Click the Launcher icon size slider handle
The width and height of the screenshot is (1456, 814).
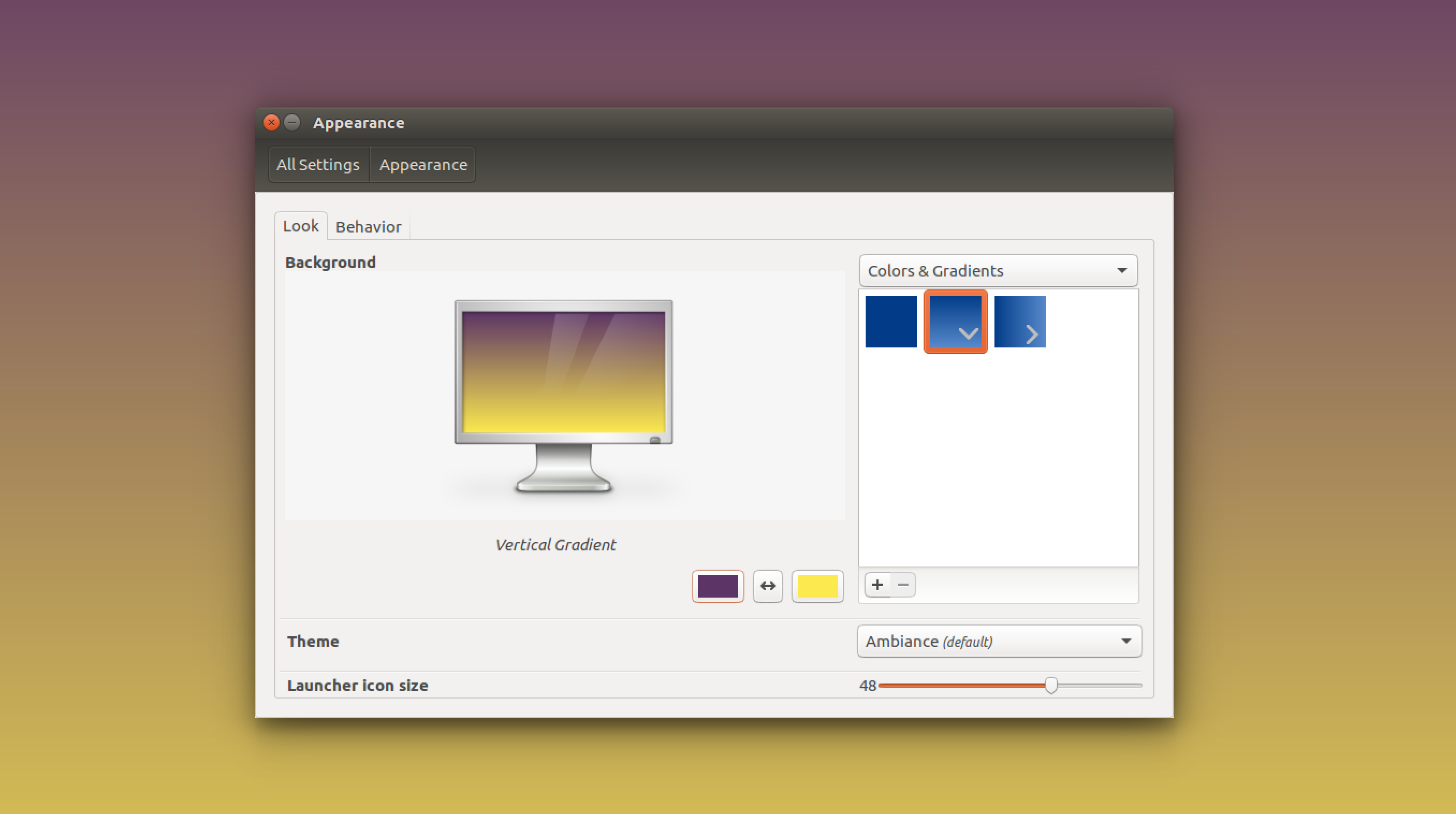click(1052, 685)
